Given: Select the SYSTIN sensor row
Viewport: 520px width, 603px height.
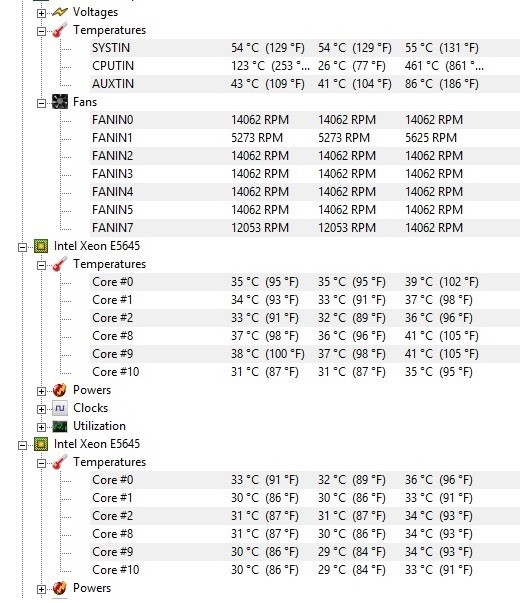Looking at the screenshot, I should [x=305, y=48].
